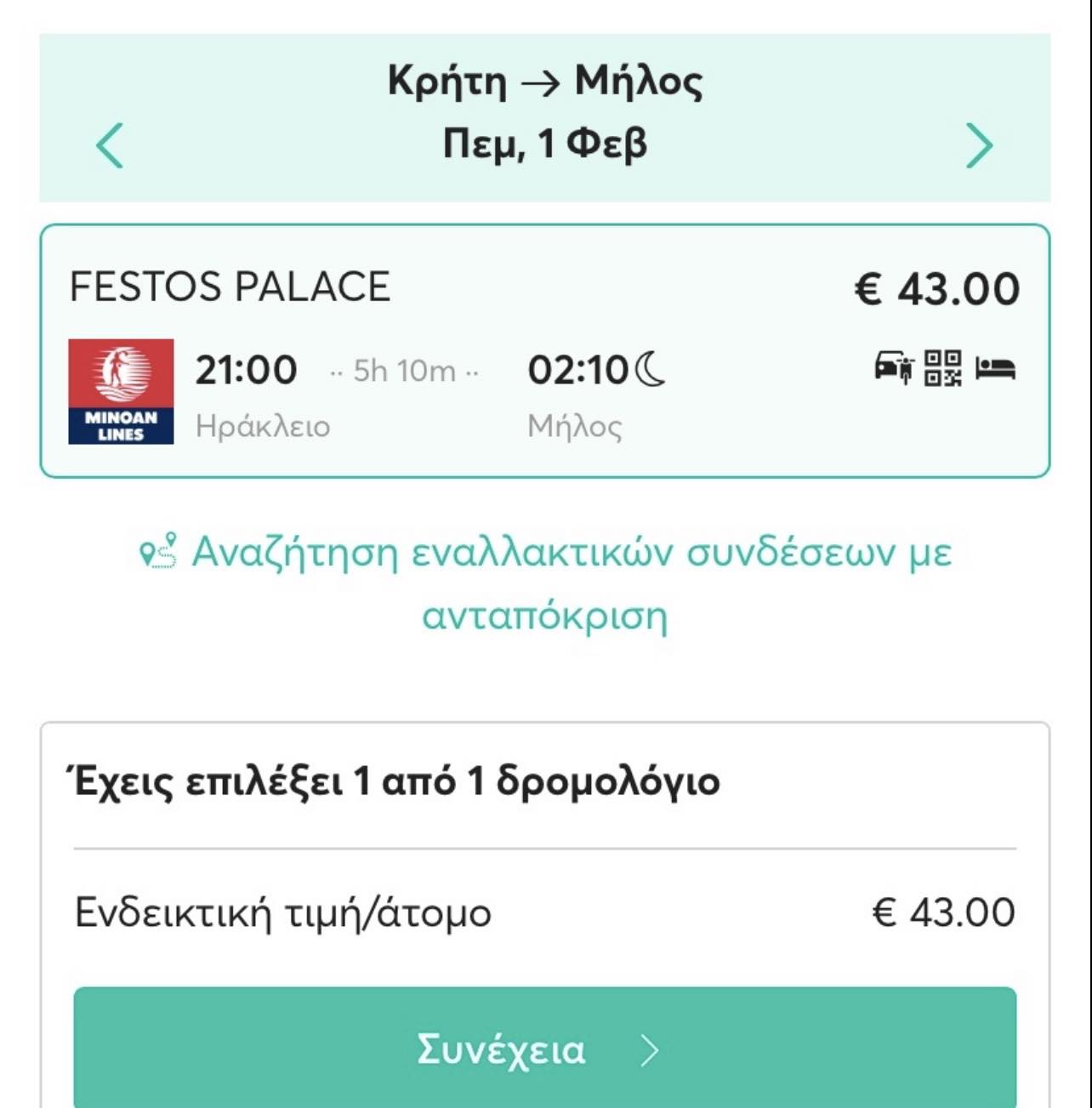Go to next day with right arrow
The image size is (1092, 1108).
(979, 145)
